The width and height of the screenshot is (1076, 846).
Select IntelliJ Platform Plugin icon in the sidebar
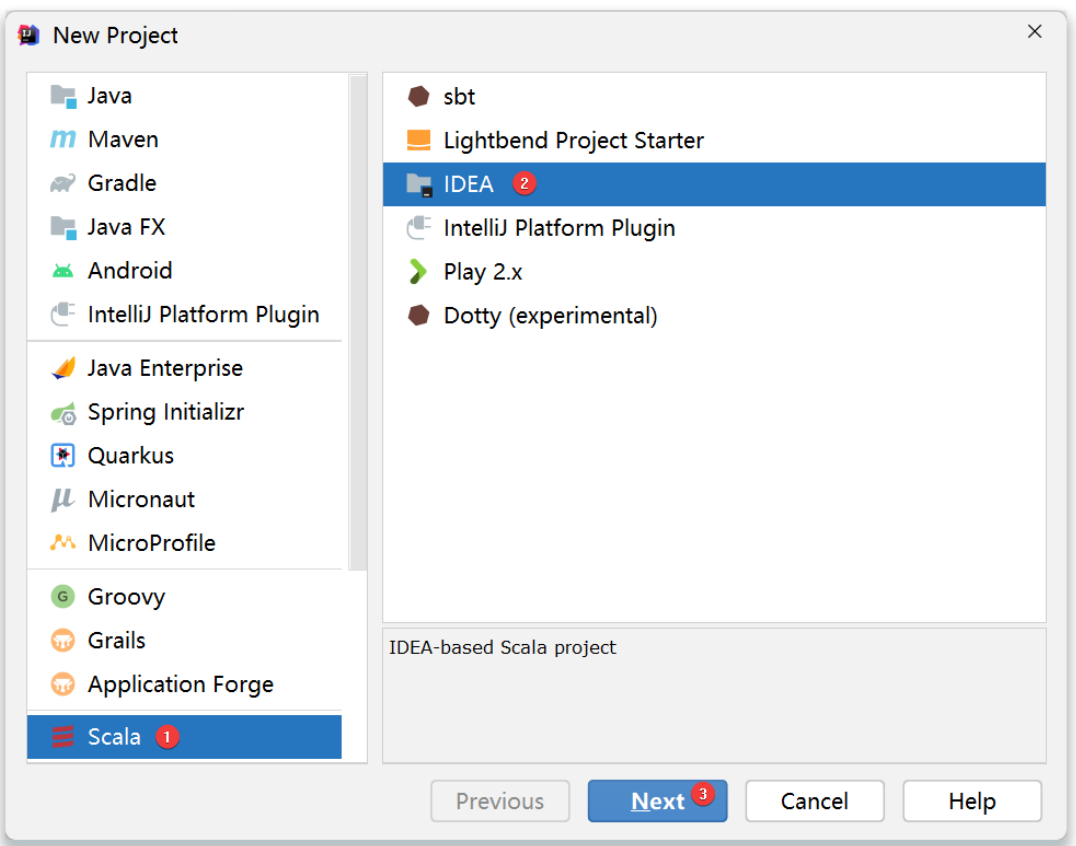pos(63,314)
